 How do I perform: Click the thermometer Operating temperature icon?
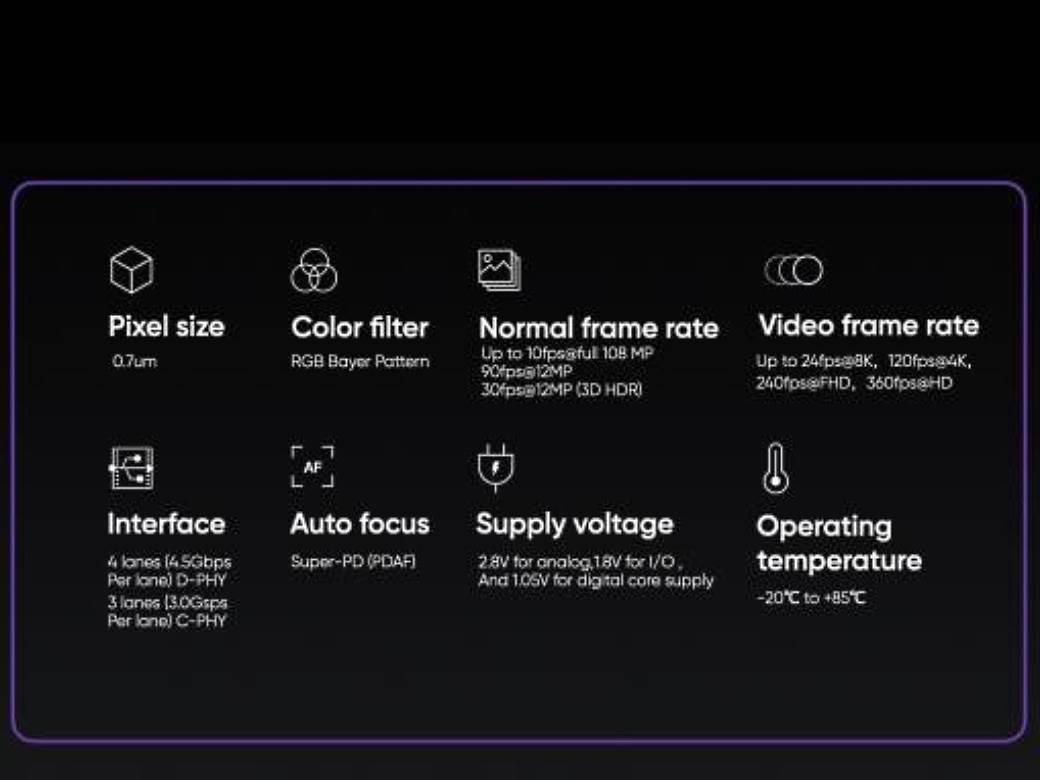[x=775, y=468]
